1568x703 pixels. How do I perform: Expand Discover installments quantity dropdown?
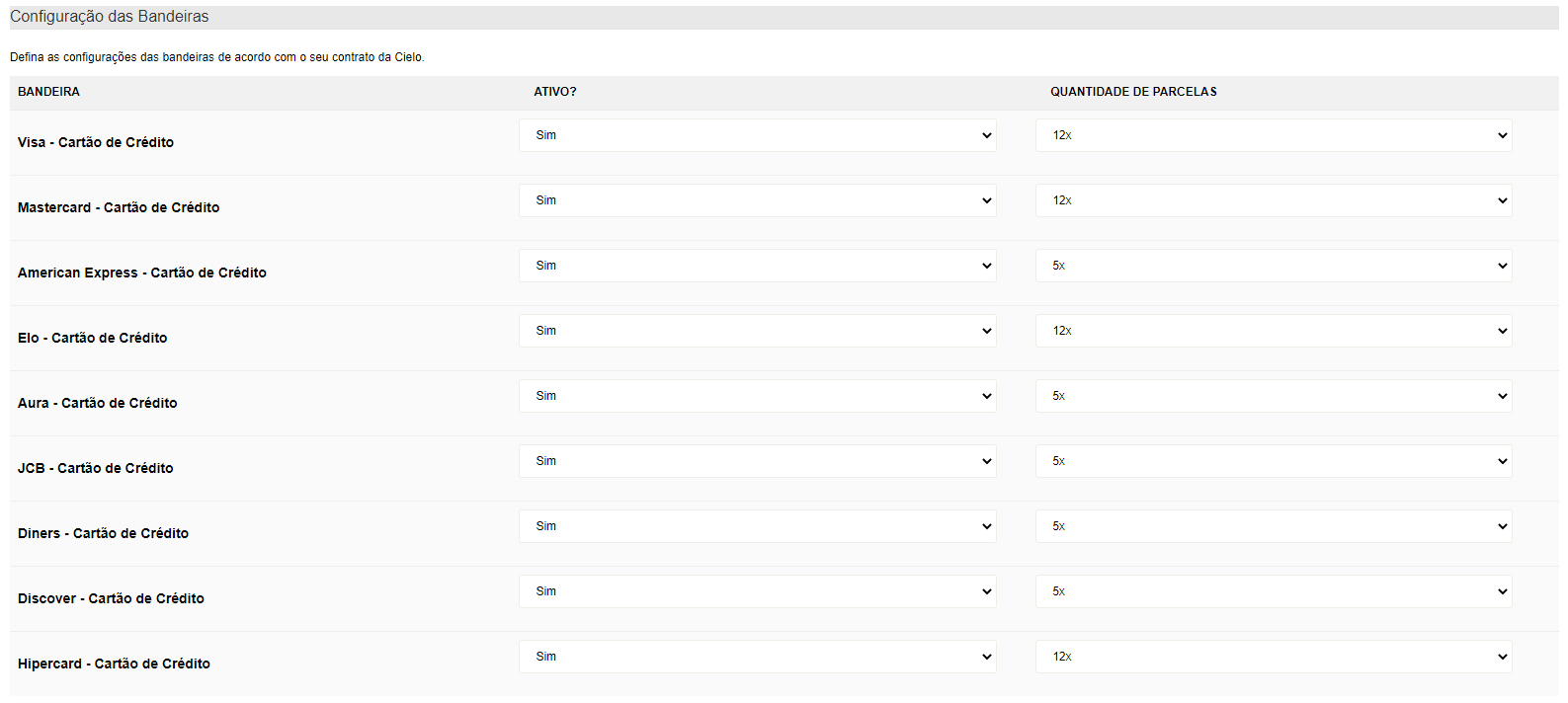coord(1273,591)
